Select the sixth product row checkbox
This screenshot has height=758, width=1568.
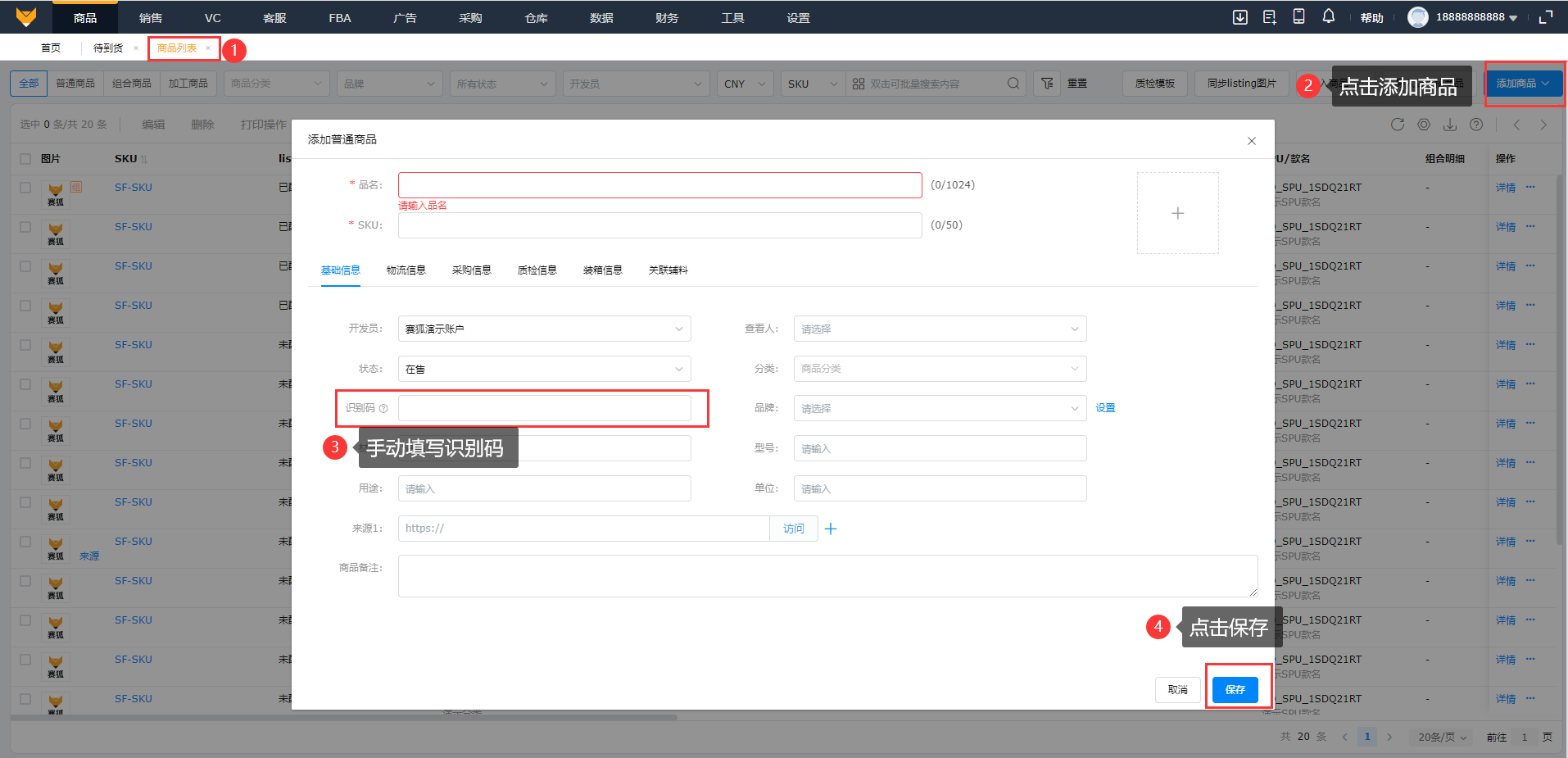pos(25,384)
